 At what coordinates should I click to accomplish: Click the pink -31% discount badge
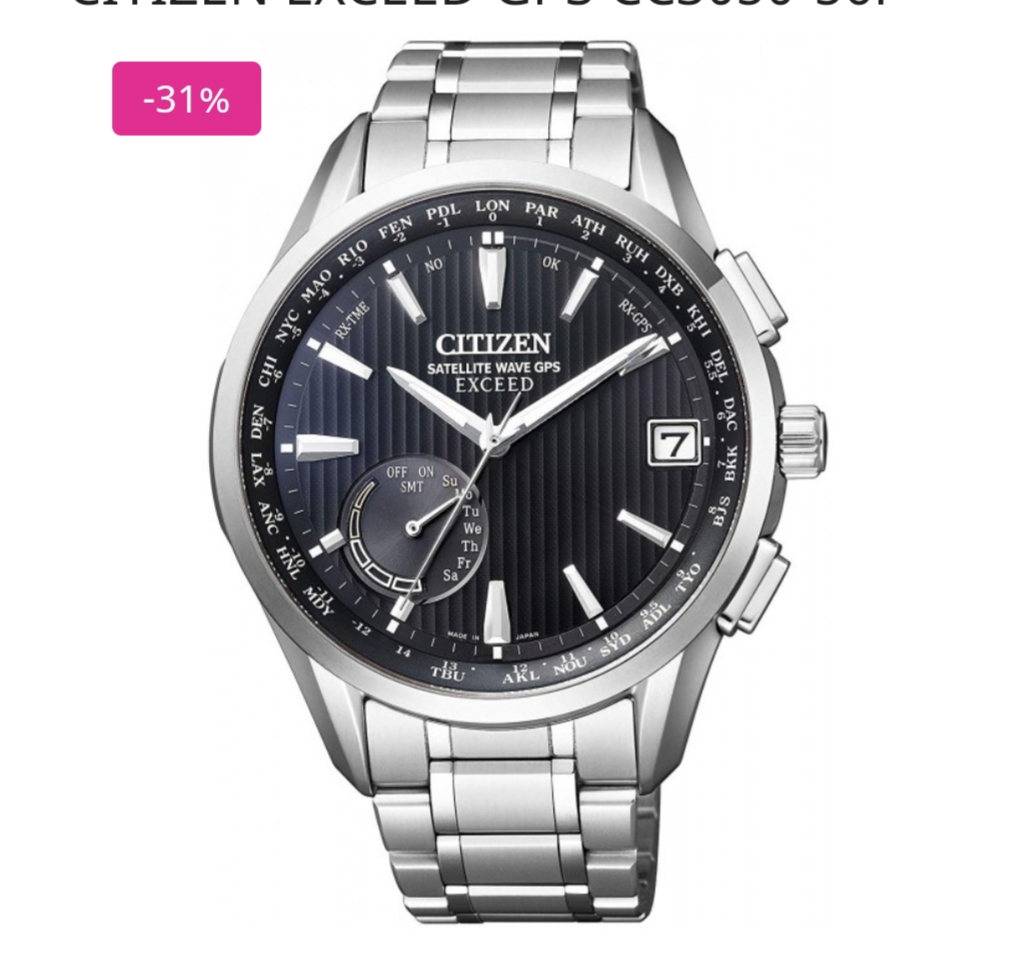[x=186, y=99]
